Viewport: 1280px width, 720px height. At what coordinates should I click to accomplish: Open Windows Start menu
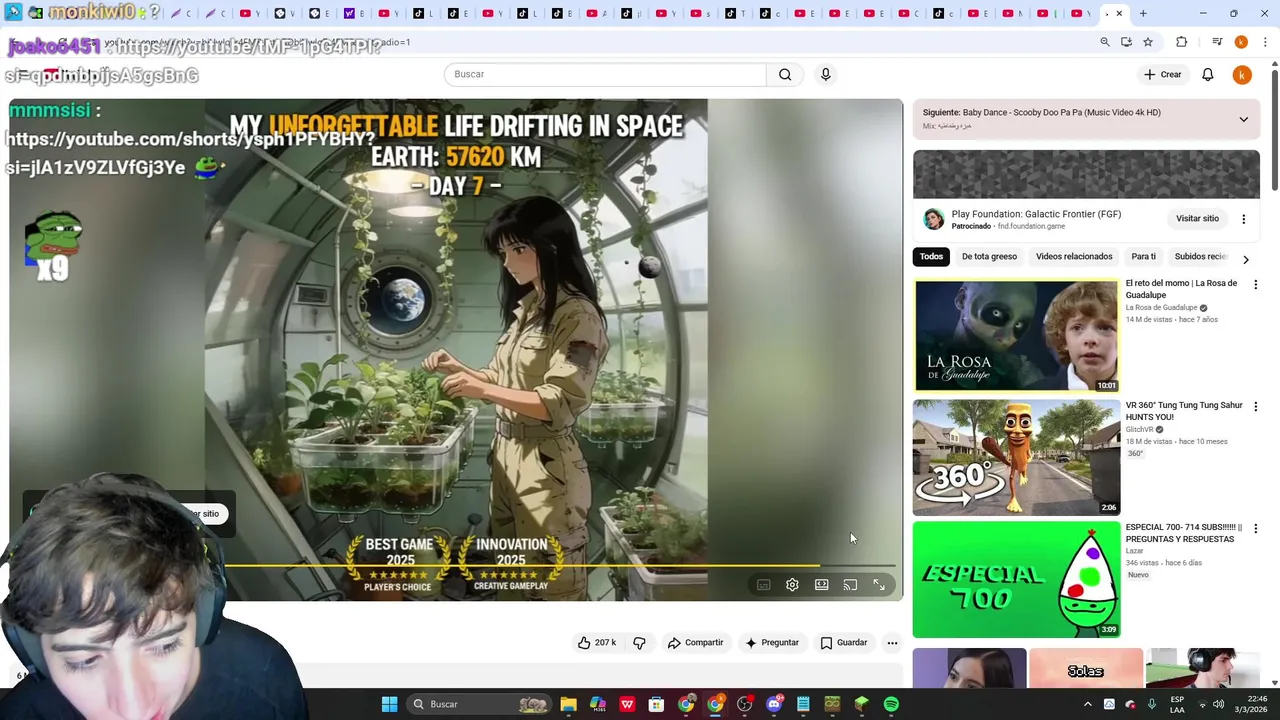tap(389, 705)
